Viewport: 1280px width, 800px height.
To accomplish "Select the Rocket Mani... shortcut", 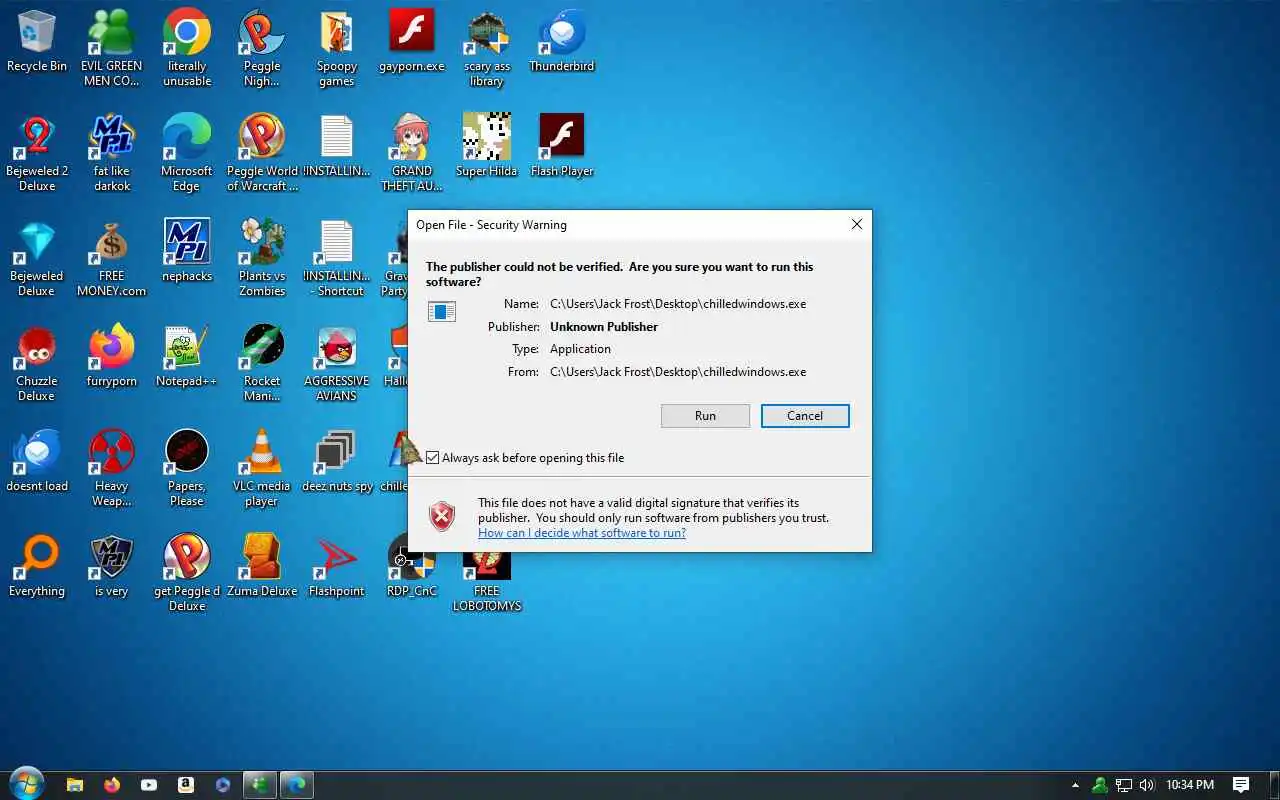I will click(x=262, y=363).
